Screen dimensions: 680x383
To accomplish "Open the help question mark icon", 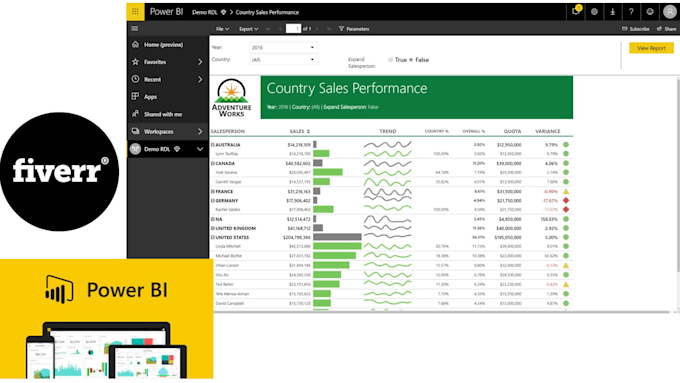I will (631, 12).
